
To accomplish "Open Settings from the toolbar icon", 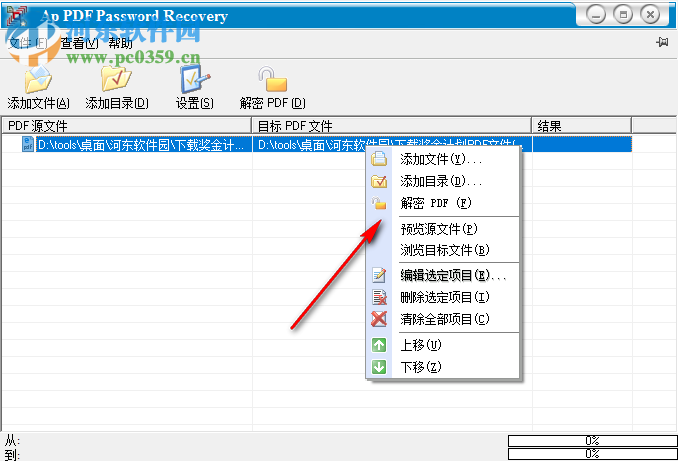I will [x=195, y=79].
